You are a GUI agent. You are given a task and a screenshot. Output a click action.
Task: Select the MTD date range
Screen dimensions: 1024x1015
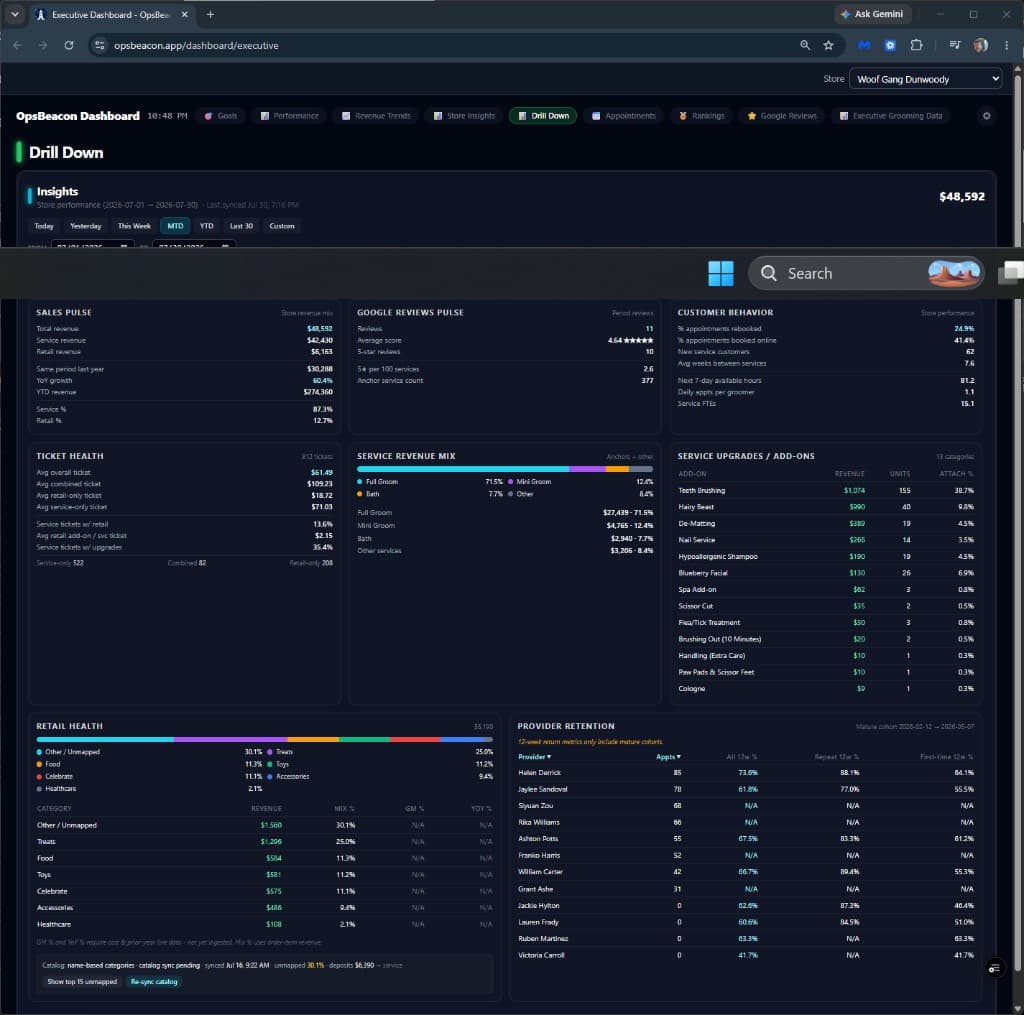(x=175, y=226)
